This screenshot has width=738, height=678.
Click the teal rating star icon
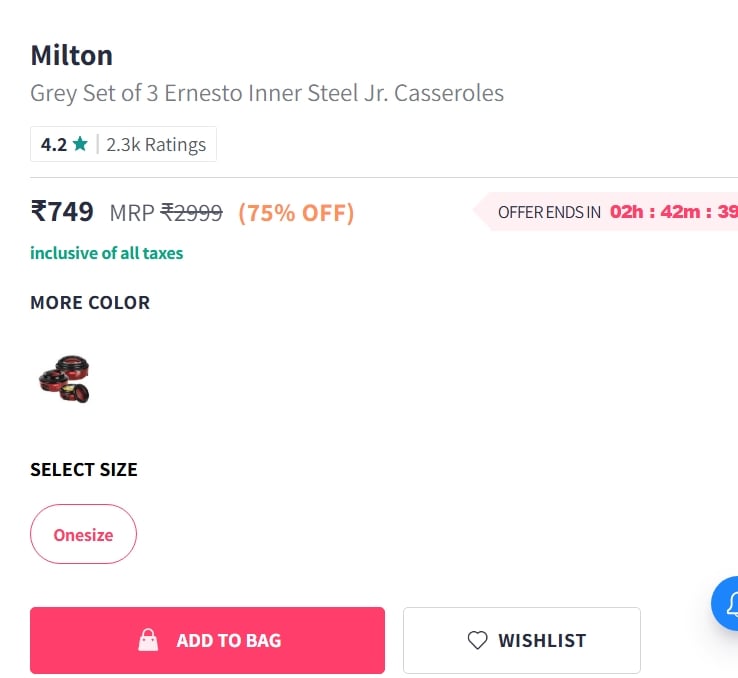click(80, 144)
